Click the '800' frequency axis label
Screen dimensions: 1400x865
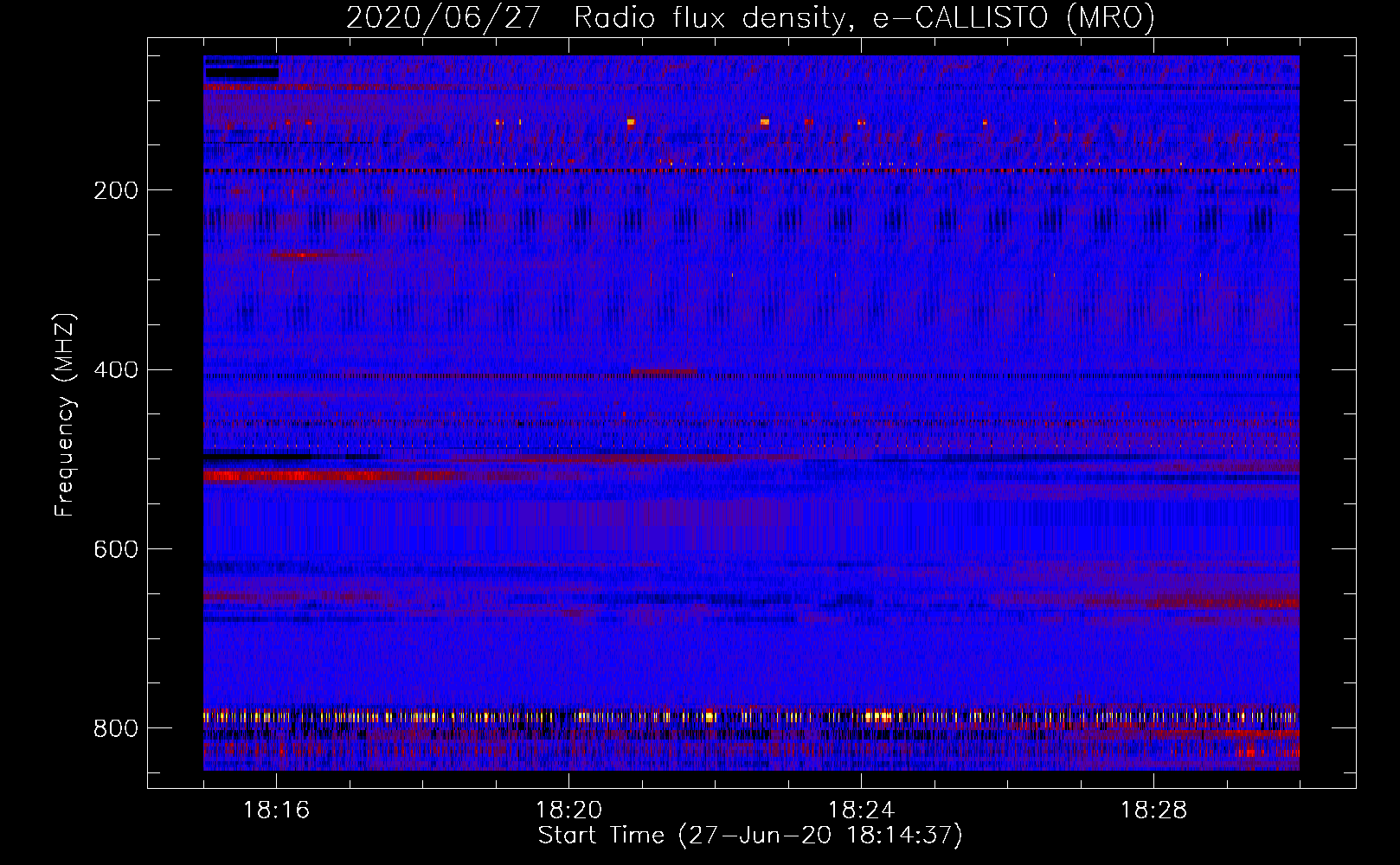(115, 729)
